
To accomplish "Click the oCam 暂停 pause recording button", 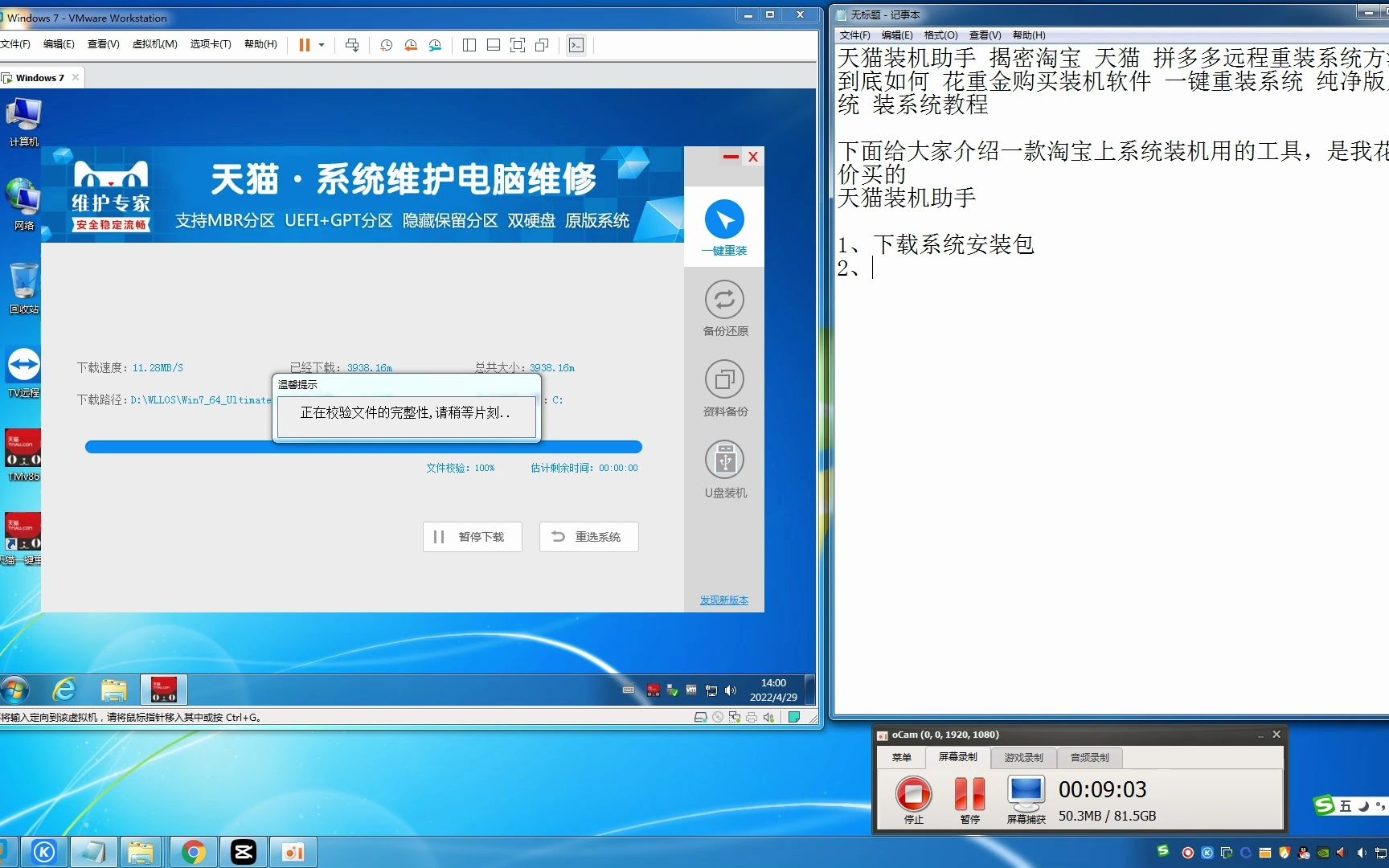I will click(x=969, y=800).
